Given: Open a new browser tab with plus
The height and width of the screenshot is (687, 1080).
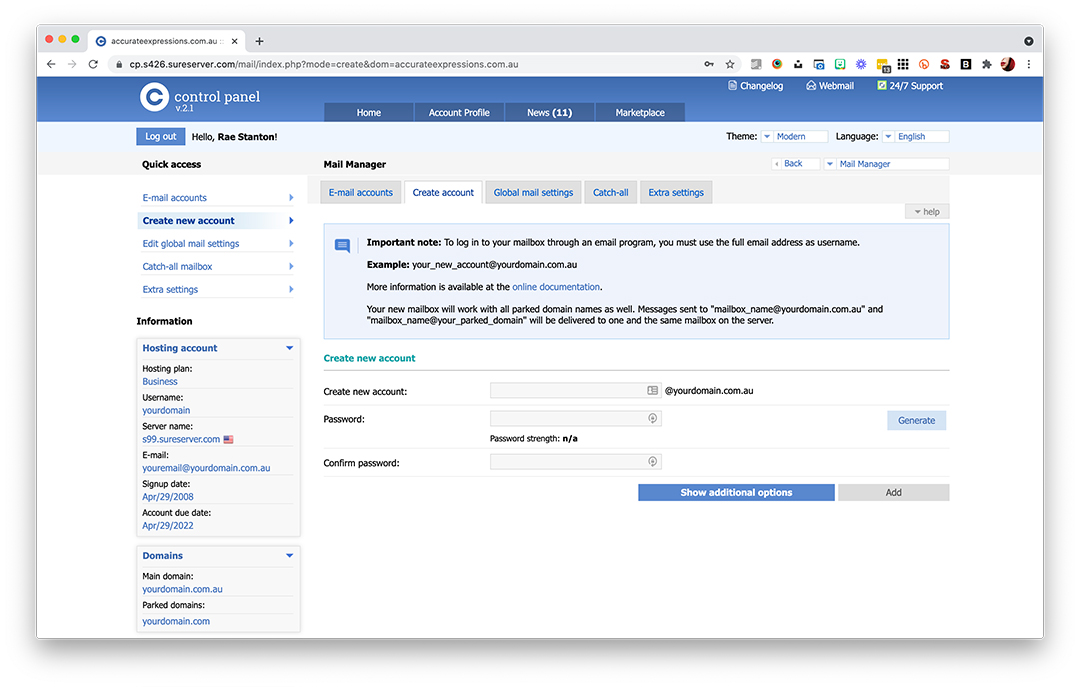Looking at the screenshot, I should click(x=260, y=41).
